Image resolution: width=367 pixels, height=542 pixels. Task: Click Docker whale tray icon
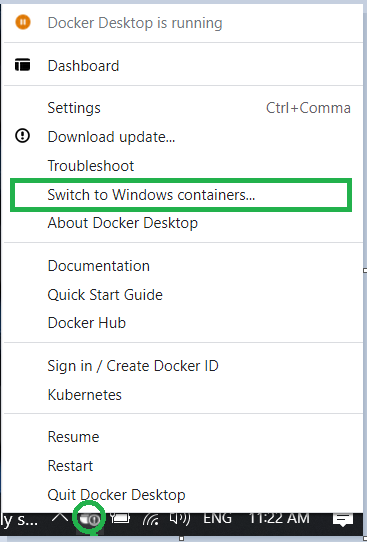click(89, 519)
